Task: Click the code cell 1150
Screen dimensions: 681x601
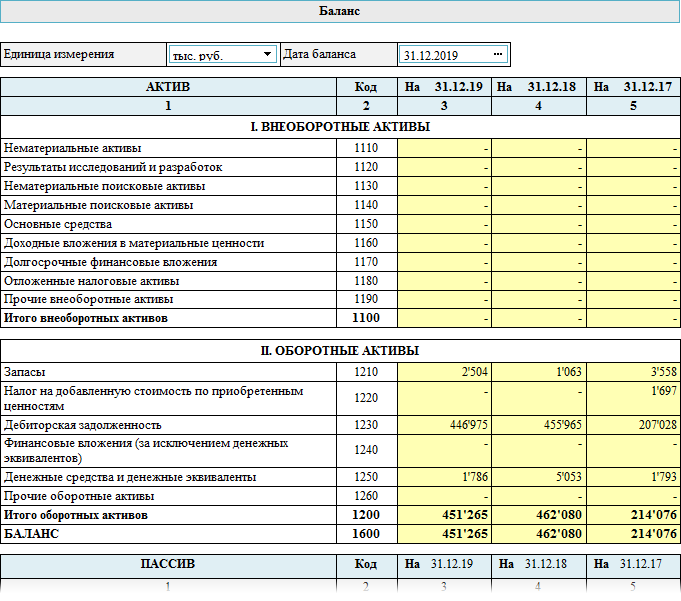Action: pyautogui.click(x=366, y=224)
